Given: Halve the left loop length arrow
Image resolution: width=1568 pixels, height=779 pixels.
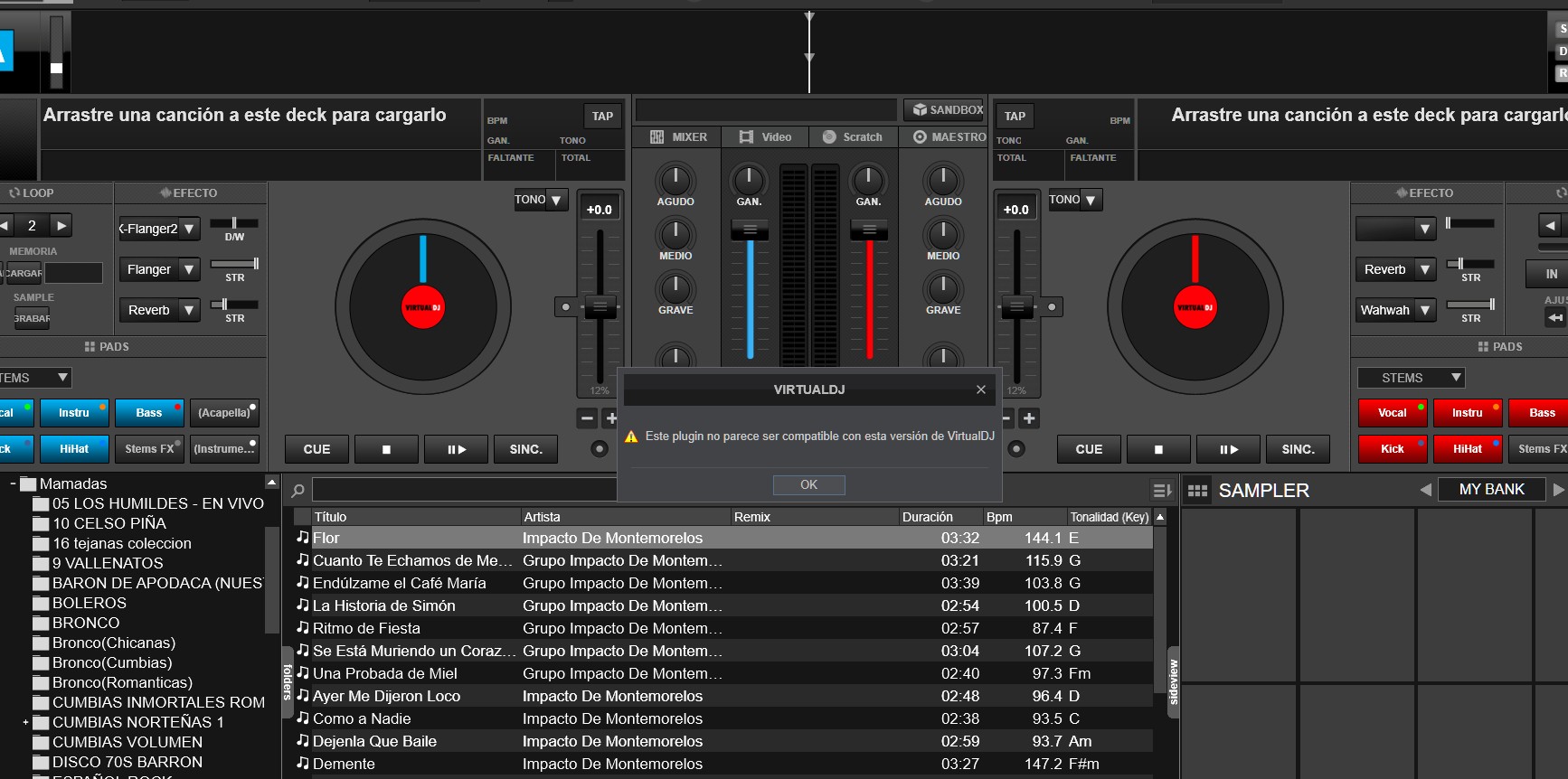Looking at the screenshot, I should 5,226.
